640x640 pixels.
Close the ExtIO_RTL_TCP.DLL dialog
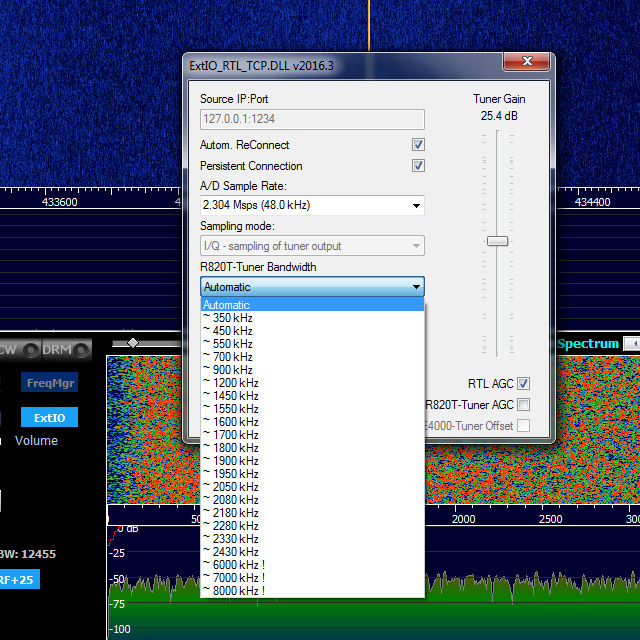click(x=527, y=62)
